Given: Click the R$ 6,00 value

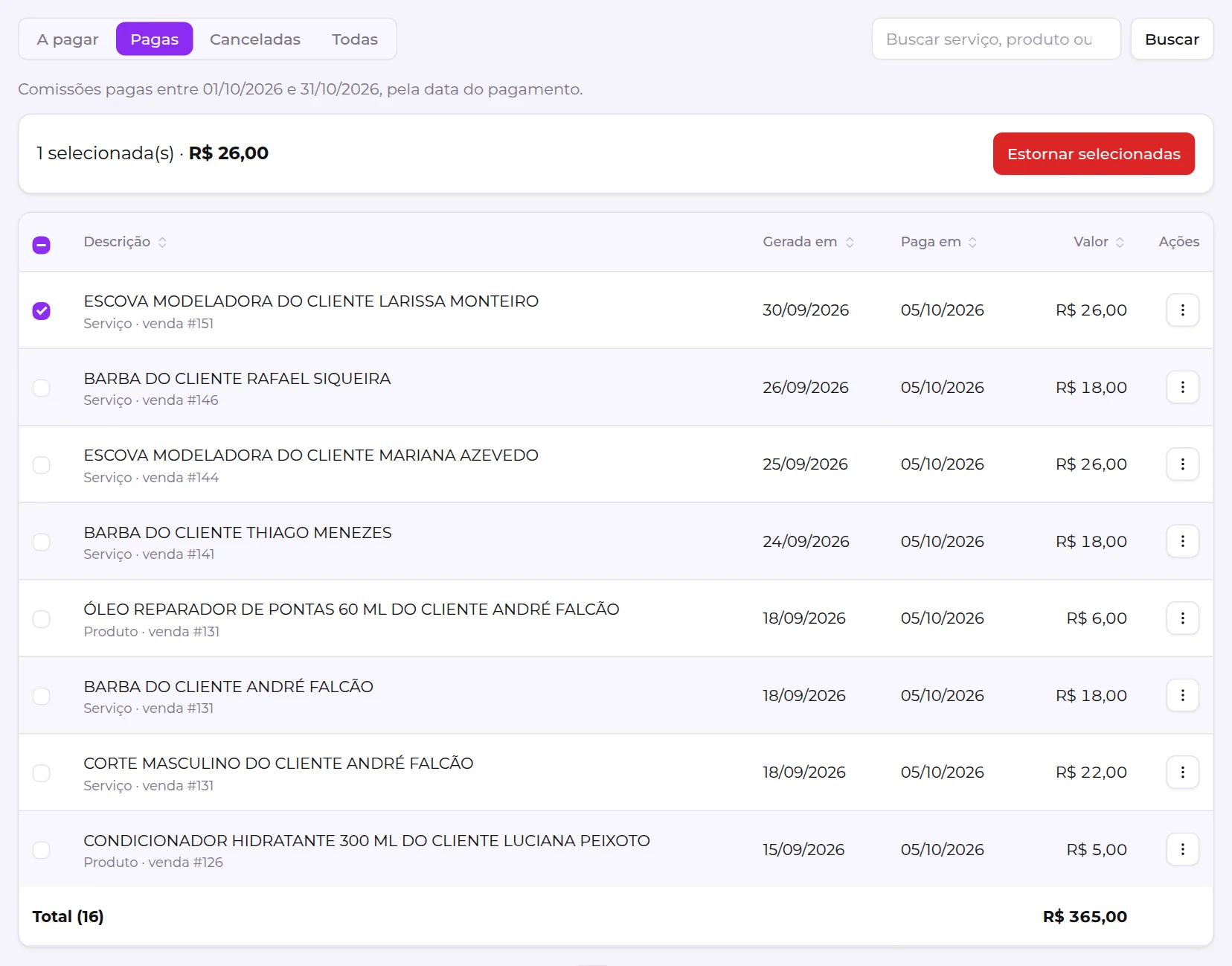Looking at the screenshot, I should tap(1097, 618).
